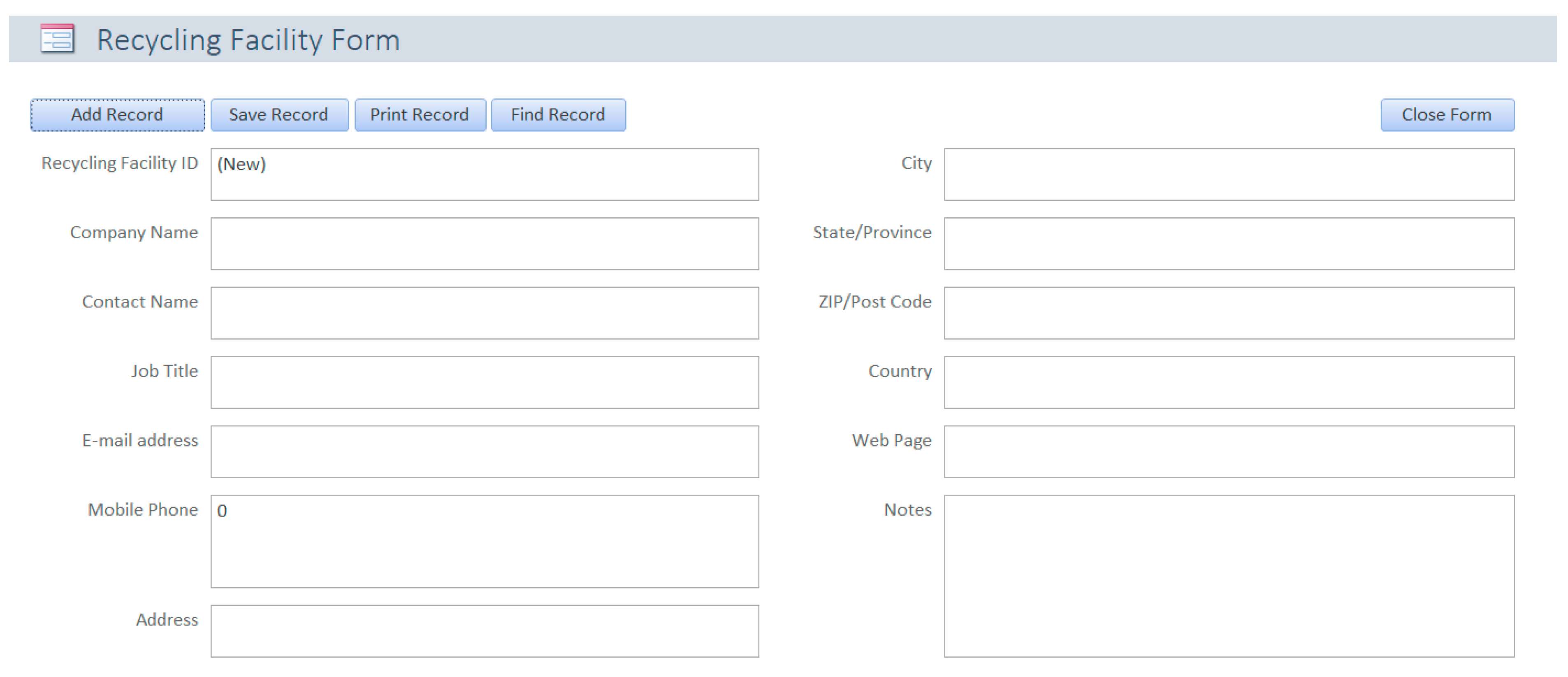Open Find Record search

point(558,115)
